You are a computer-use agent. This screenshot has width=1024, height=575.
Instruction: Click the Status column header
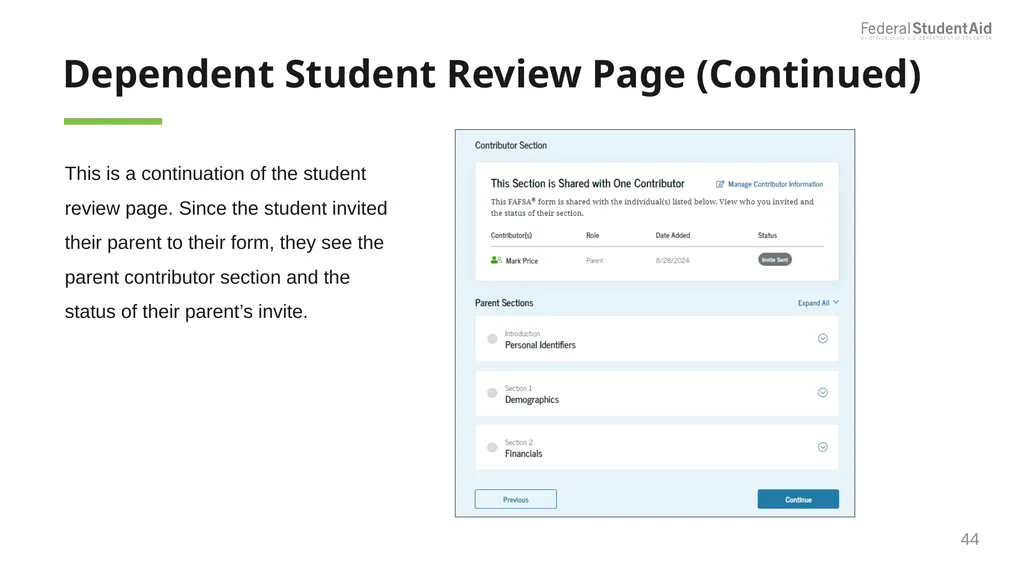[x=767, y=235]
